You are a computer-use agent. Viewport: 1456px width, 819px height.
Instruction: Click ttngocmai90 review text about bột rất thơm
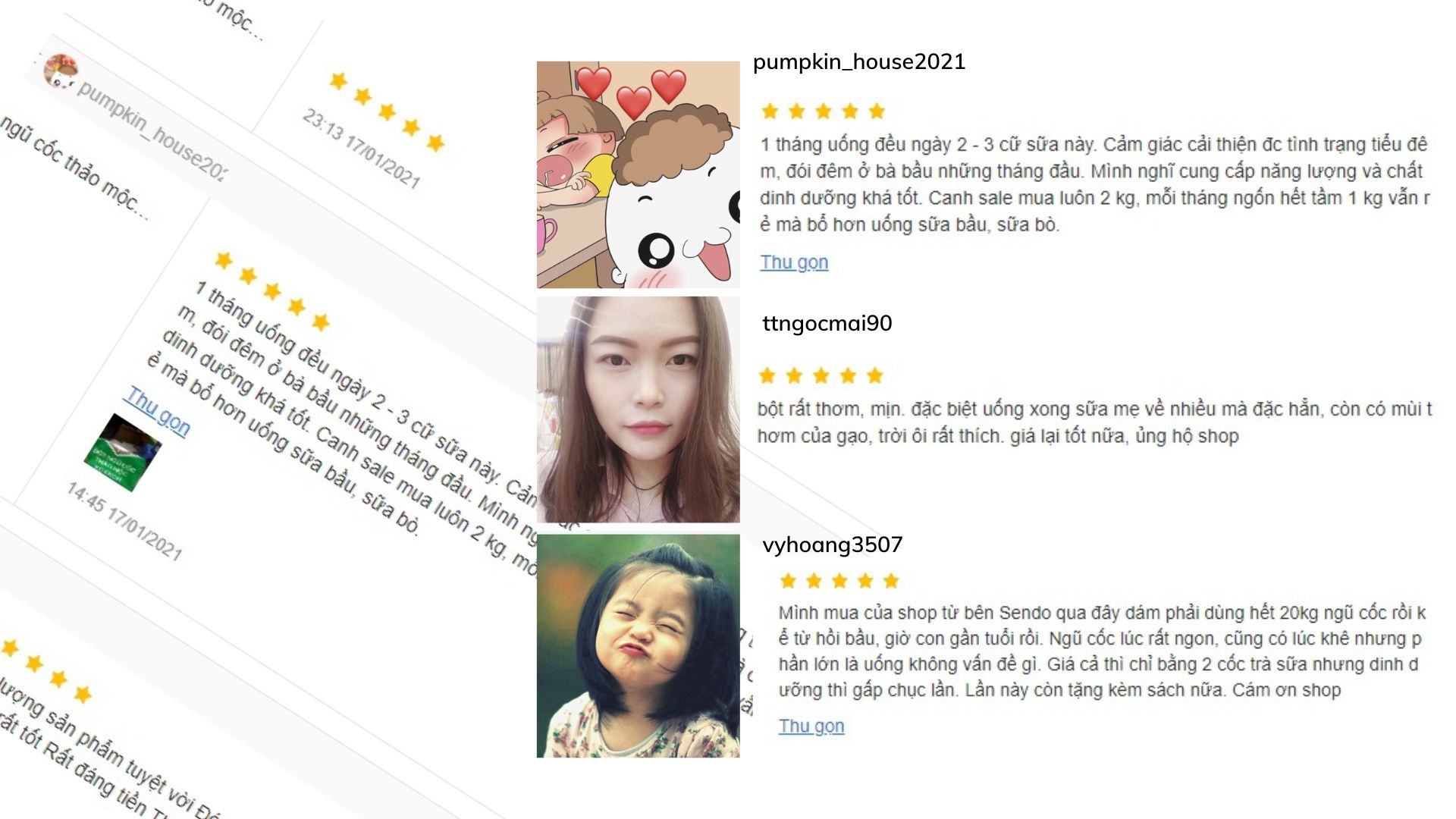click(1094, 422)
